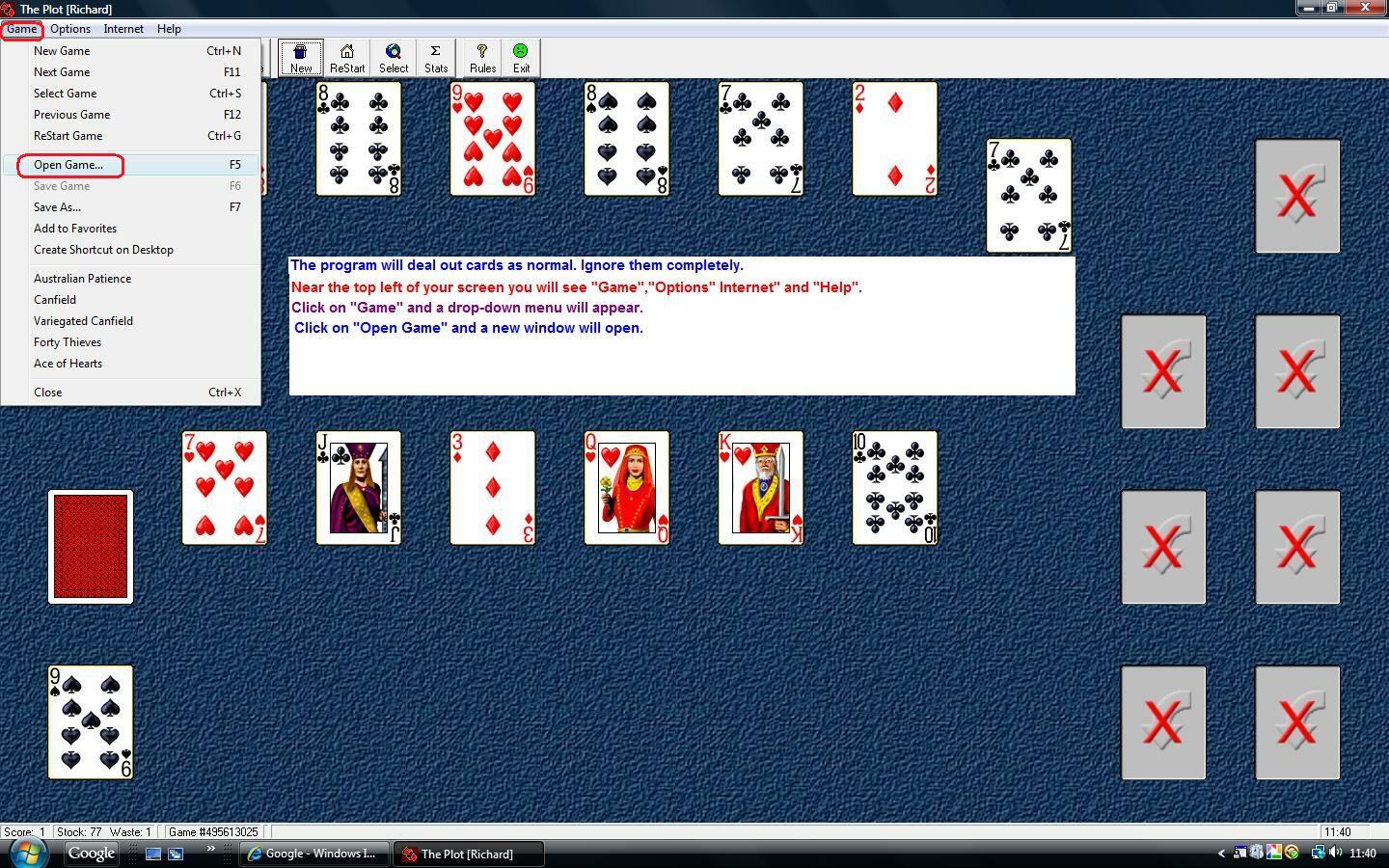Switch to Google - Windows Internet taskbar button
The image size is (1389, 868).
(313, 854)
